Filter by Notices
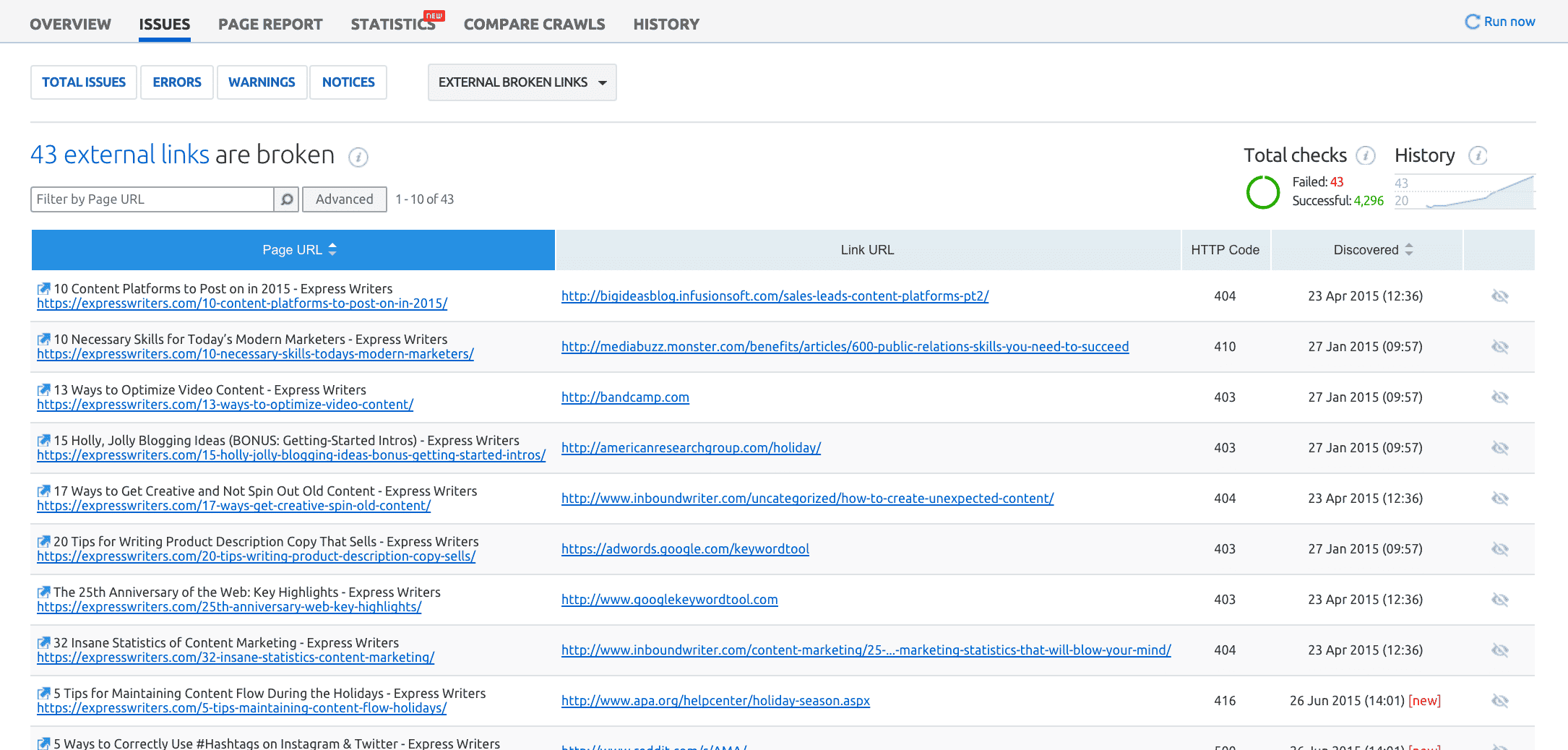The image size is (1568, 750). pos(348,82)
